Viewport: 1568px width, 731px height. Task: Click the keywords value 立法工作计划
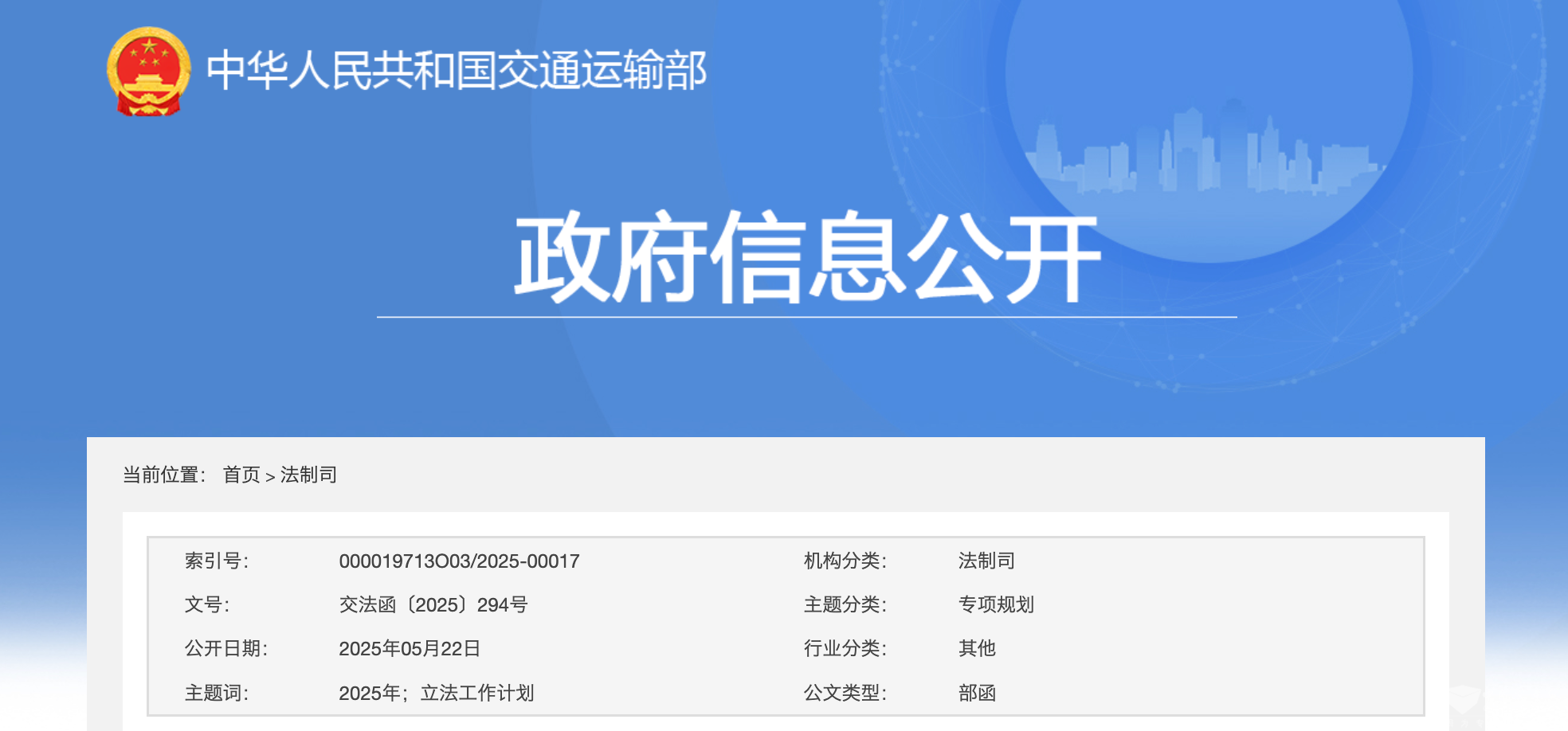(x=476, y=694)
